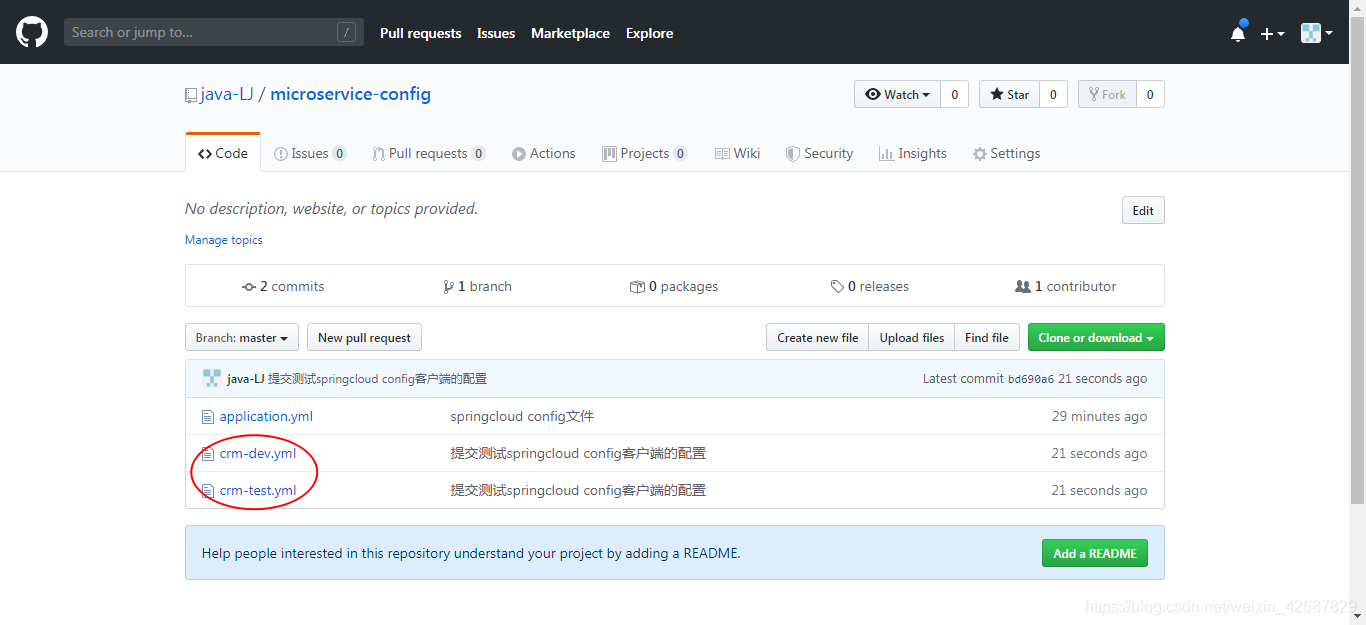View fork count next to Fork
1366x625 pixels.
[1150, 94]
